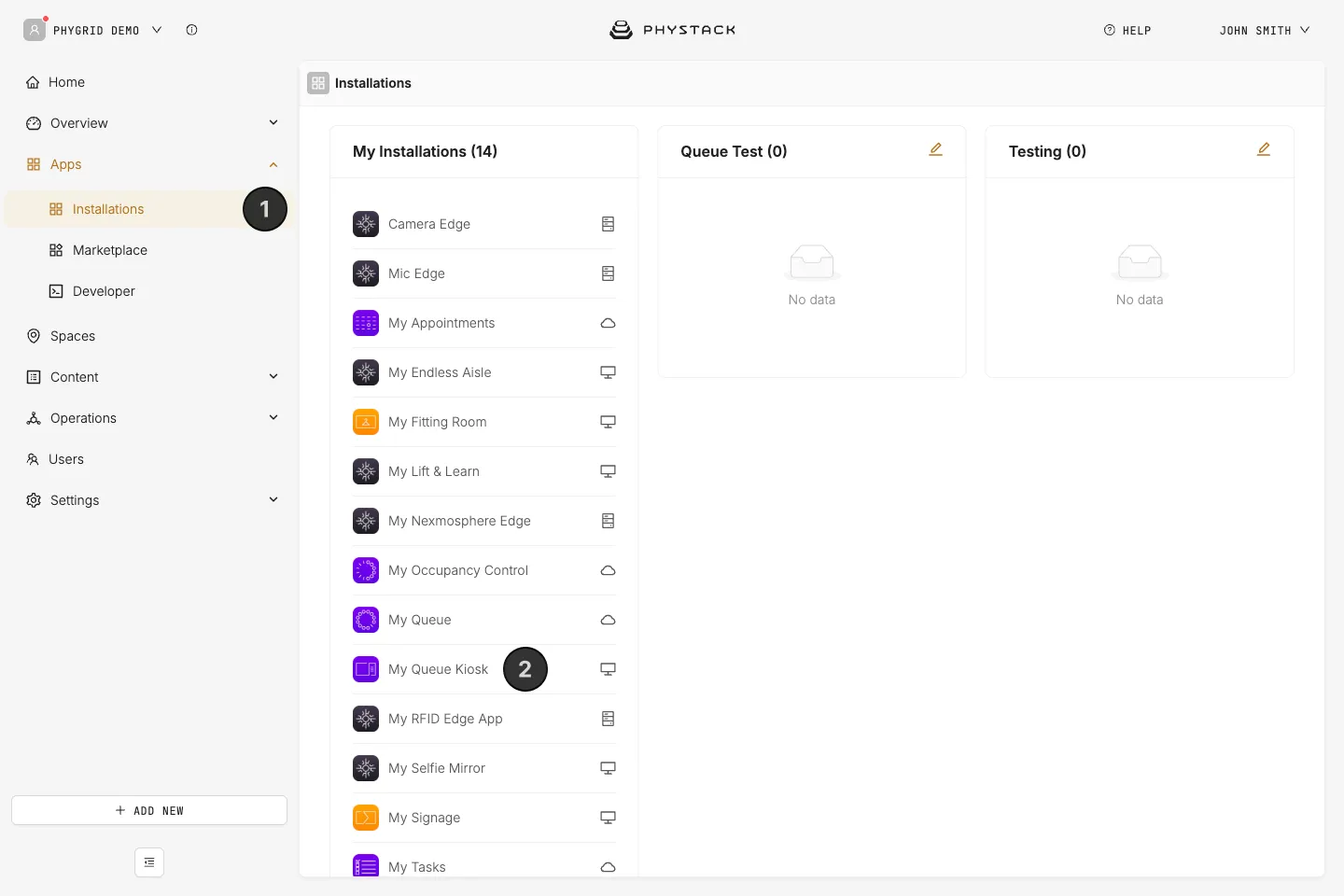
Task: Edit the Testing group with pencil icon
Action: point(1264,149)
